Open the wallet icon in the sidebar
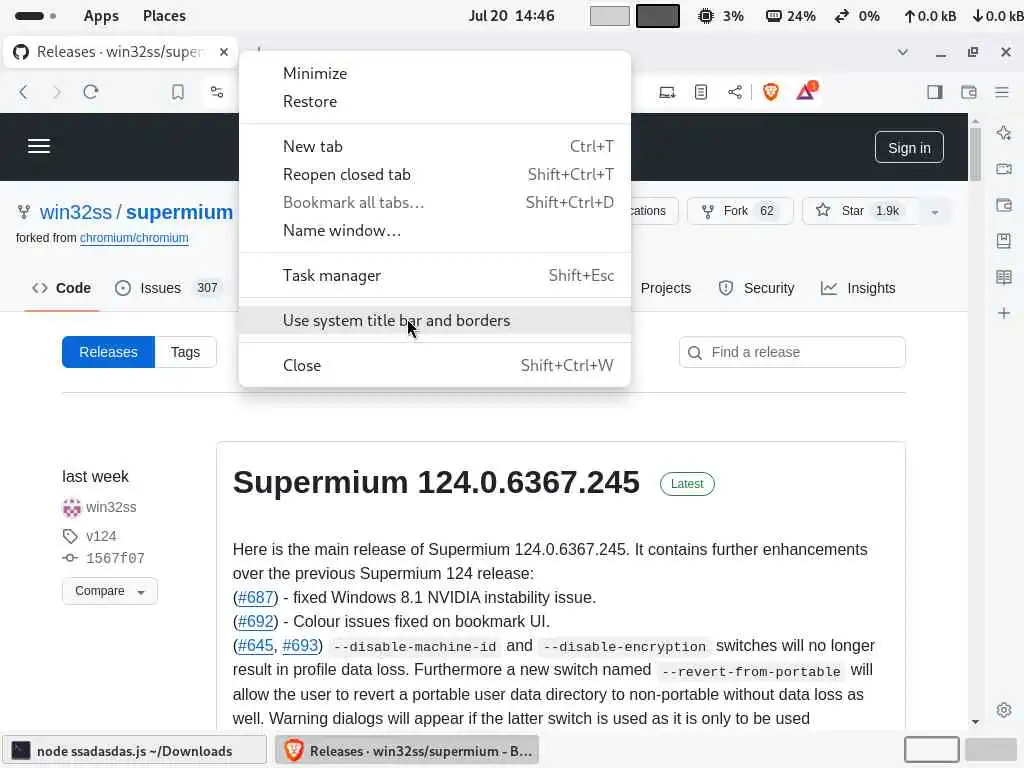 (x=1004, y=205)
